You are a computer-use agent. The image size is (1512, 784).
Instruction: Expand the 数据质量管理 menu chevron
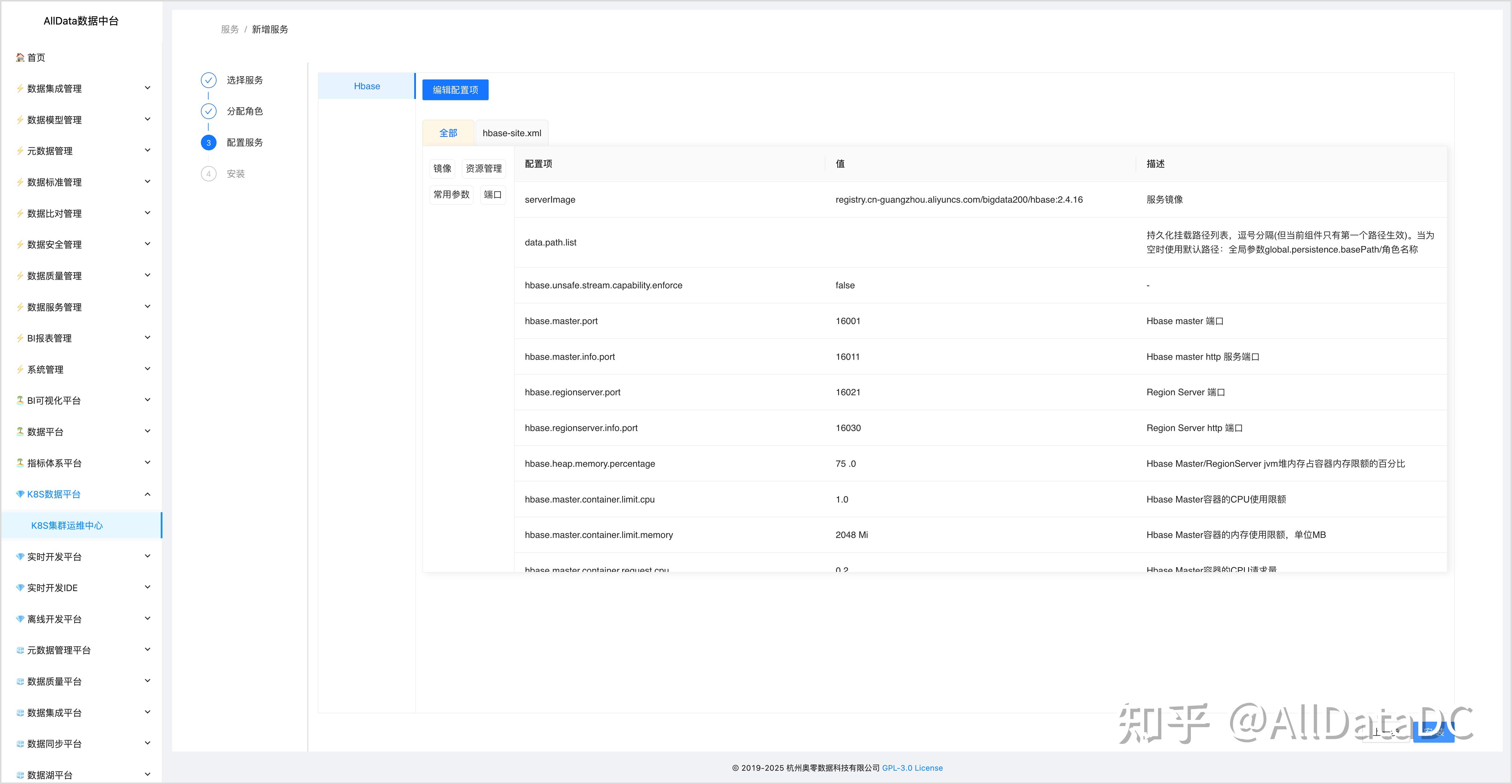pos(147,275)
